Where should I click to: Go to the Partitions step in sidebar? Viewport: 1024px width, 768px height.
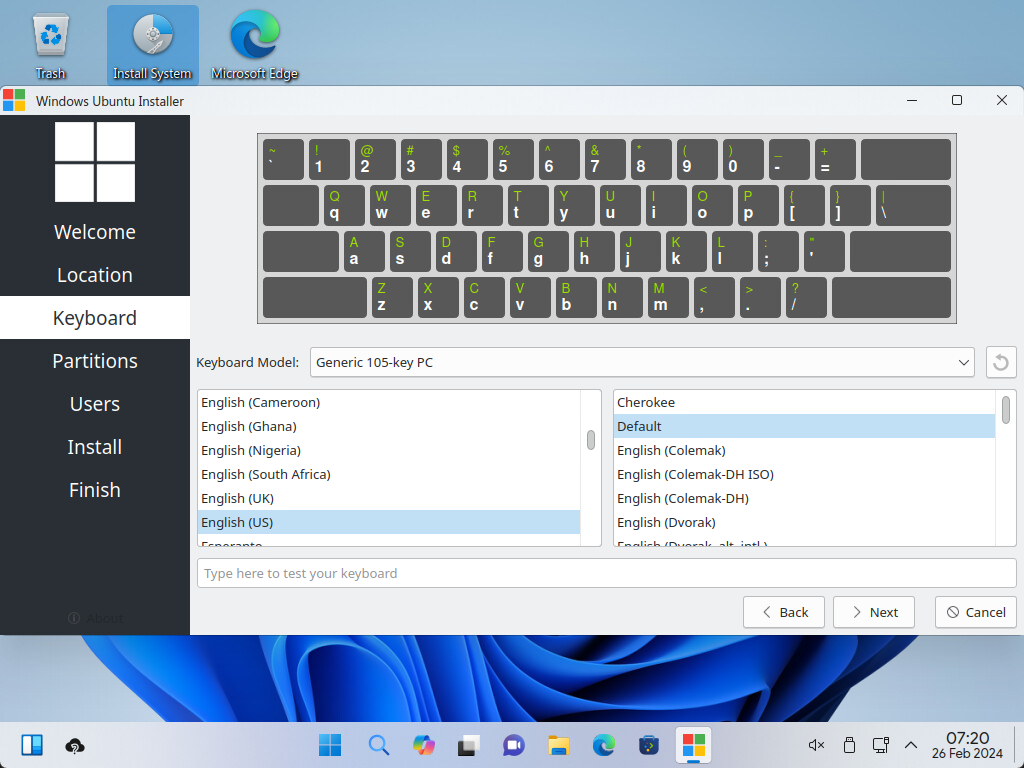tap(95, 361)
